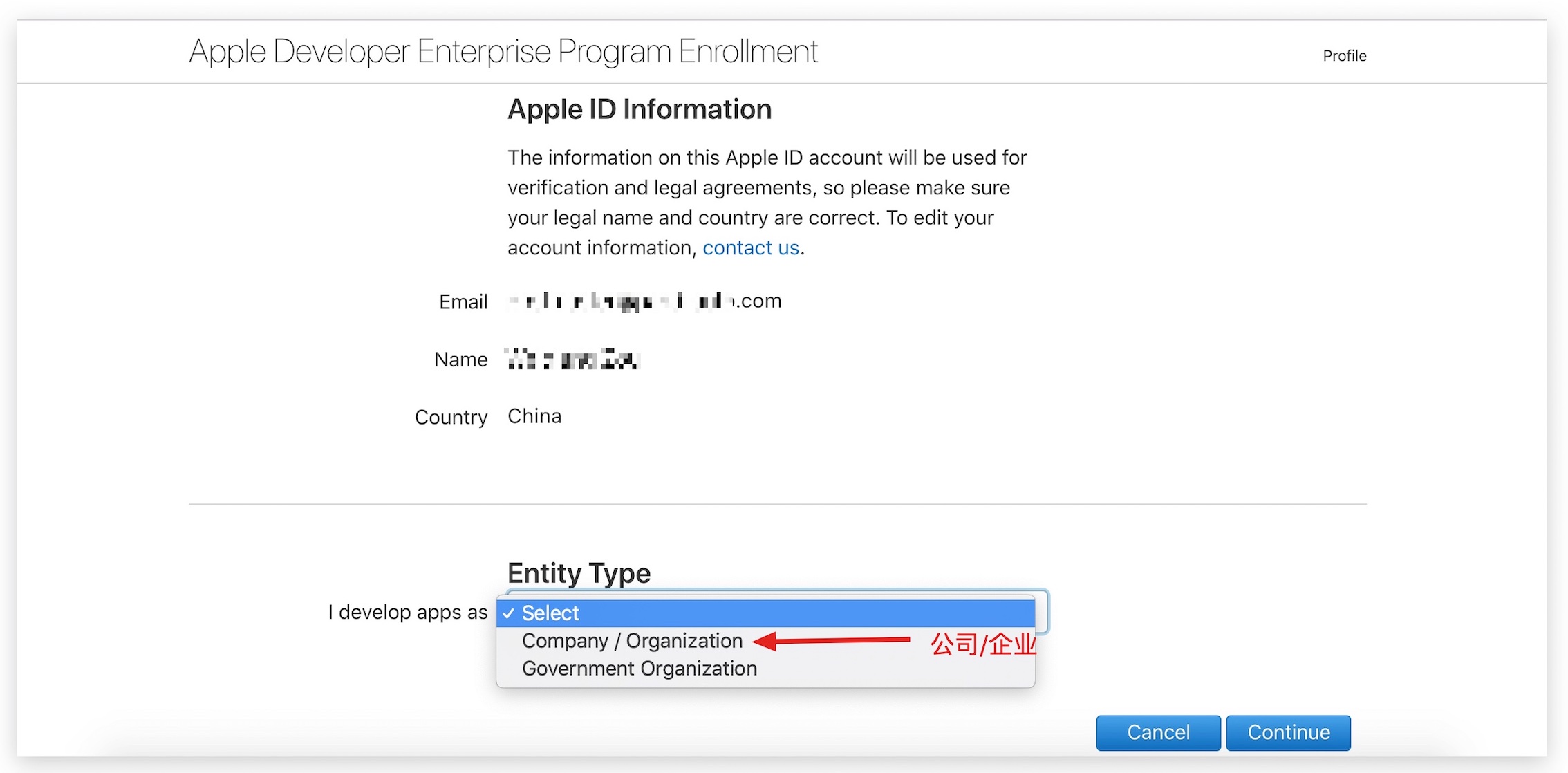1568x773 pixels.
Task: Pick the highlighted Select placeholder option
Action: [765, 613]
